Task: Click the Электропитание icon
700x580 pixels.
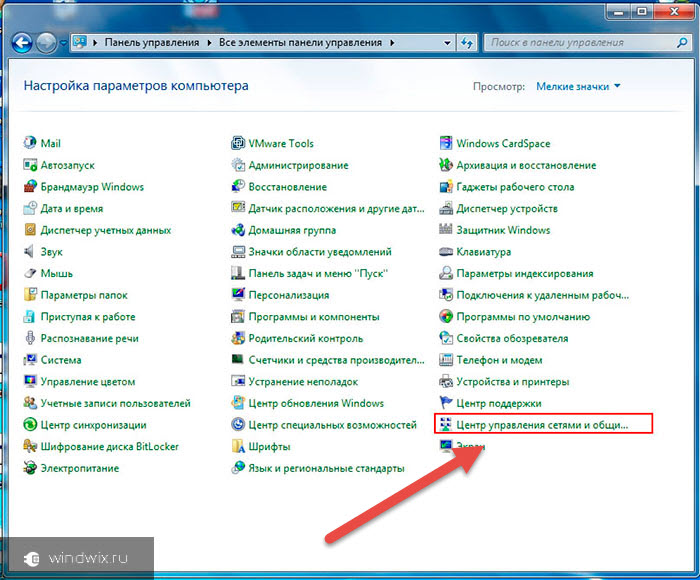Action: point(30,468)
